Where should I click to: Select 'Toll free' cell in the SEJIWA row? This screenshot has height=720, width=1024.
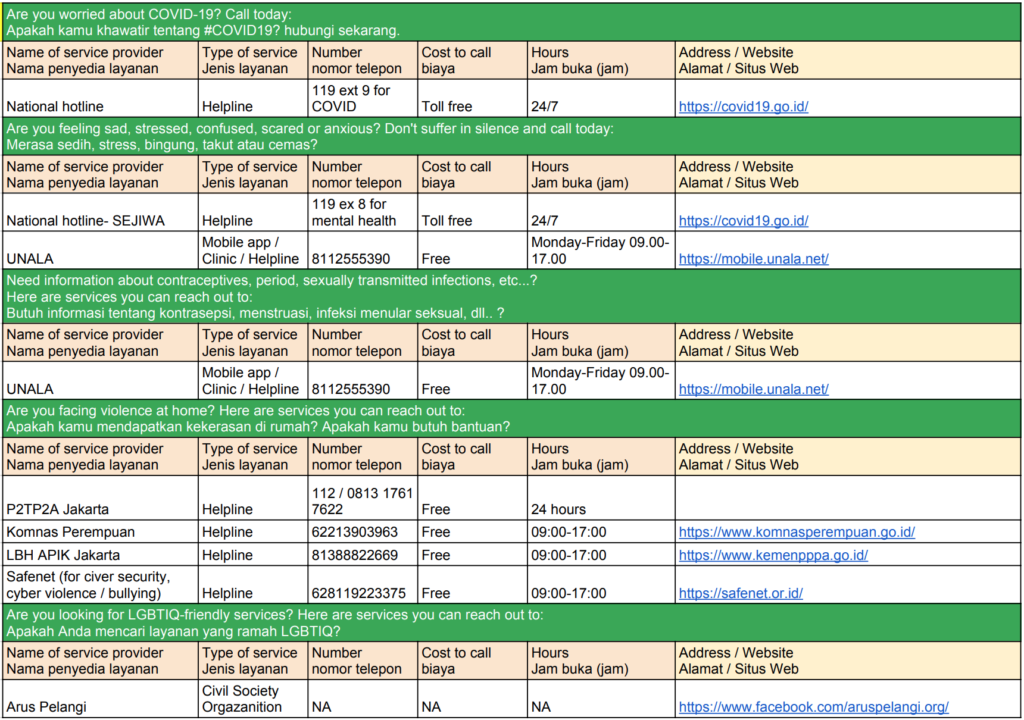pos(472,212)
